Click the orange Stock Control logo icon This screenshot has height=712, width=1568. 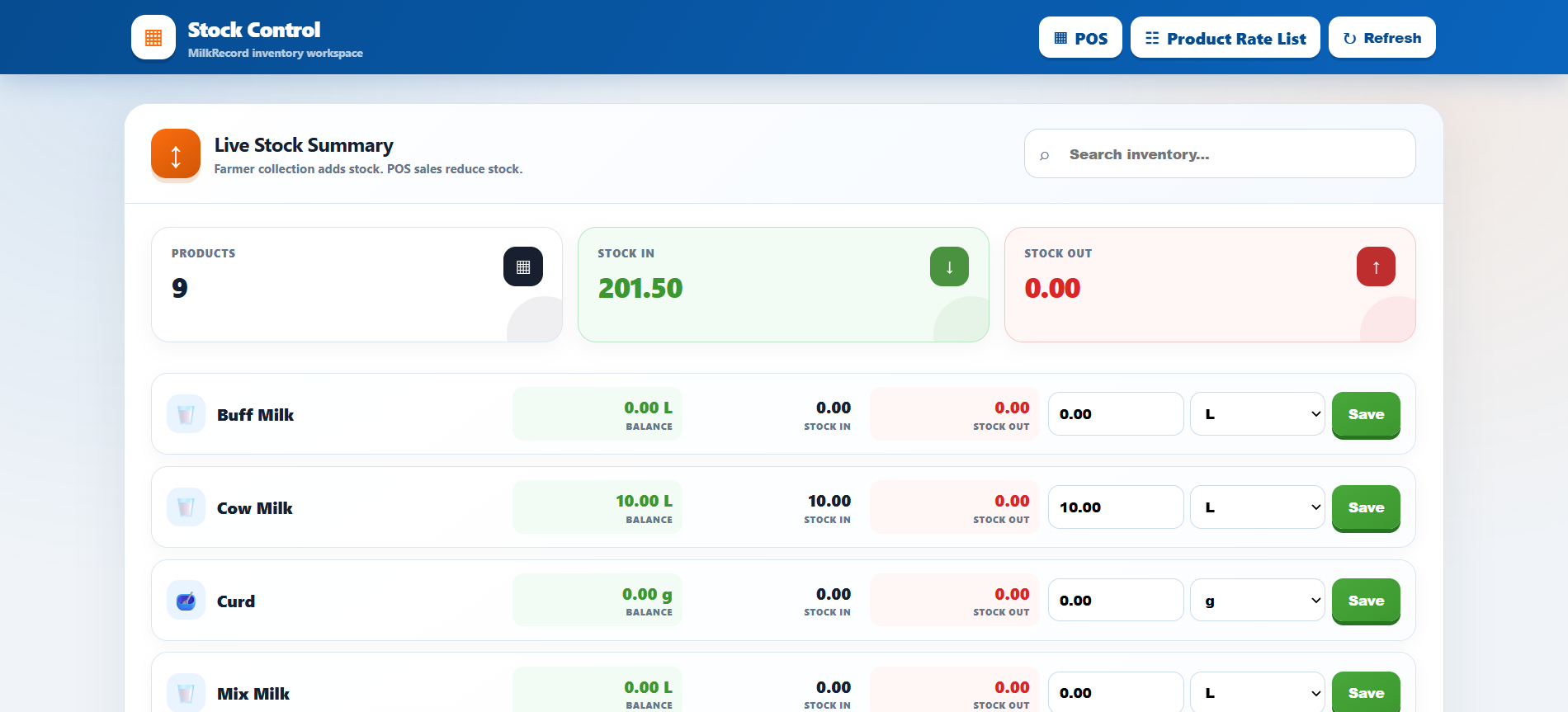153,37
